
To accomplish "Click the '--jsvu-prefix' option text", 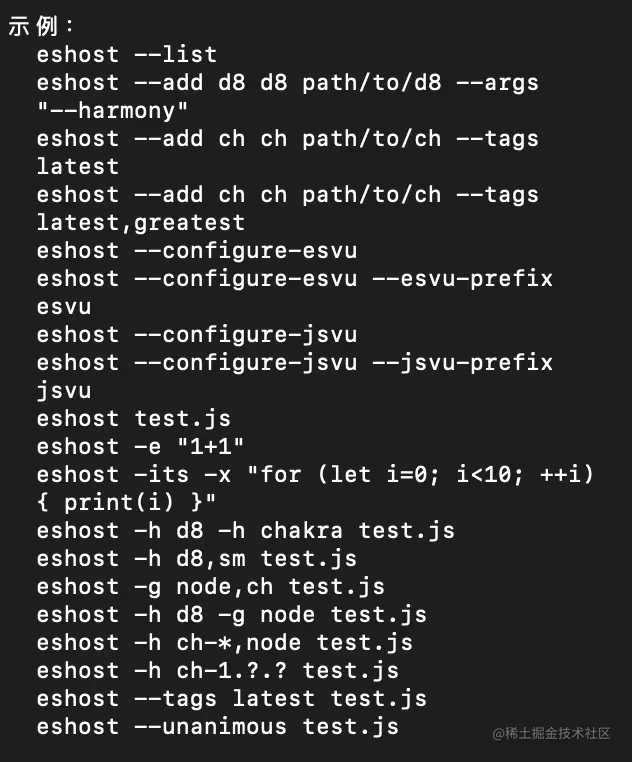I will [x=462, y=362].
